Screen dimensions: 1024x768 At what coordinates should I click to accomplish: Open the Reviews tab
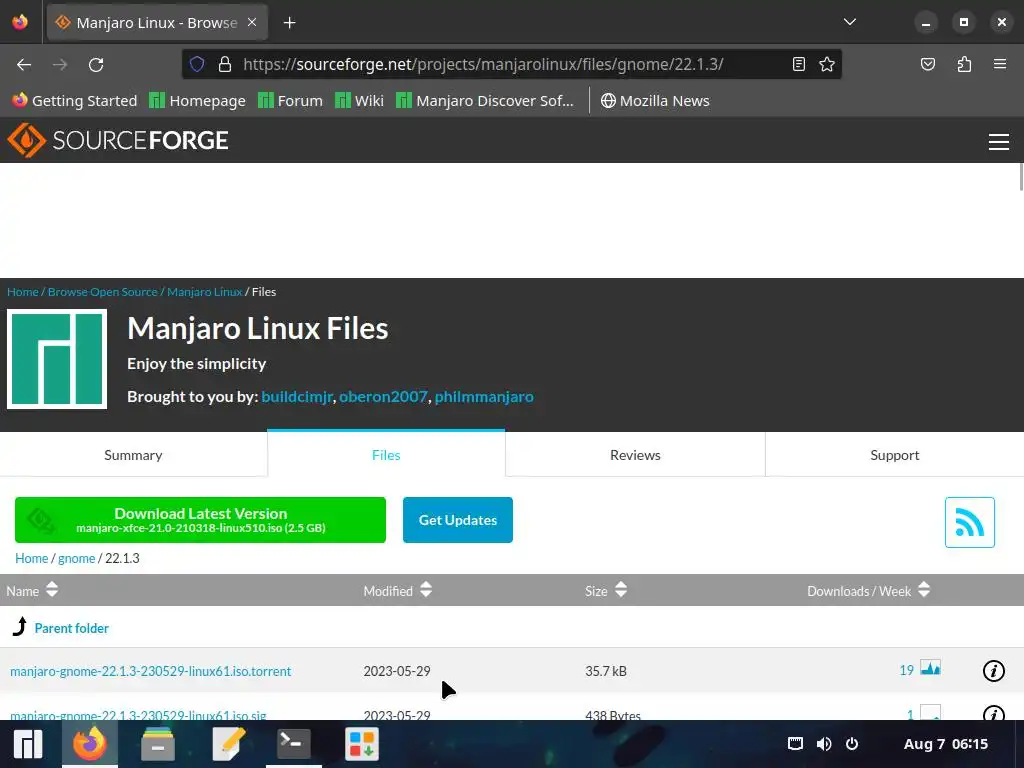pos(635,455)
